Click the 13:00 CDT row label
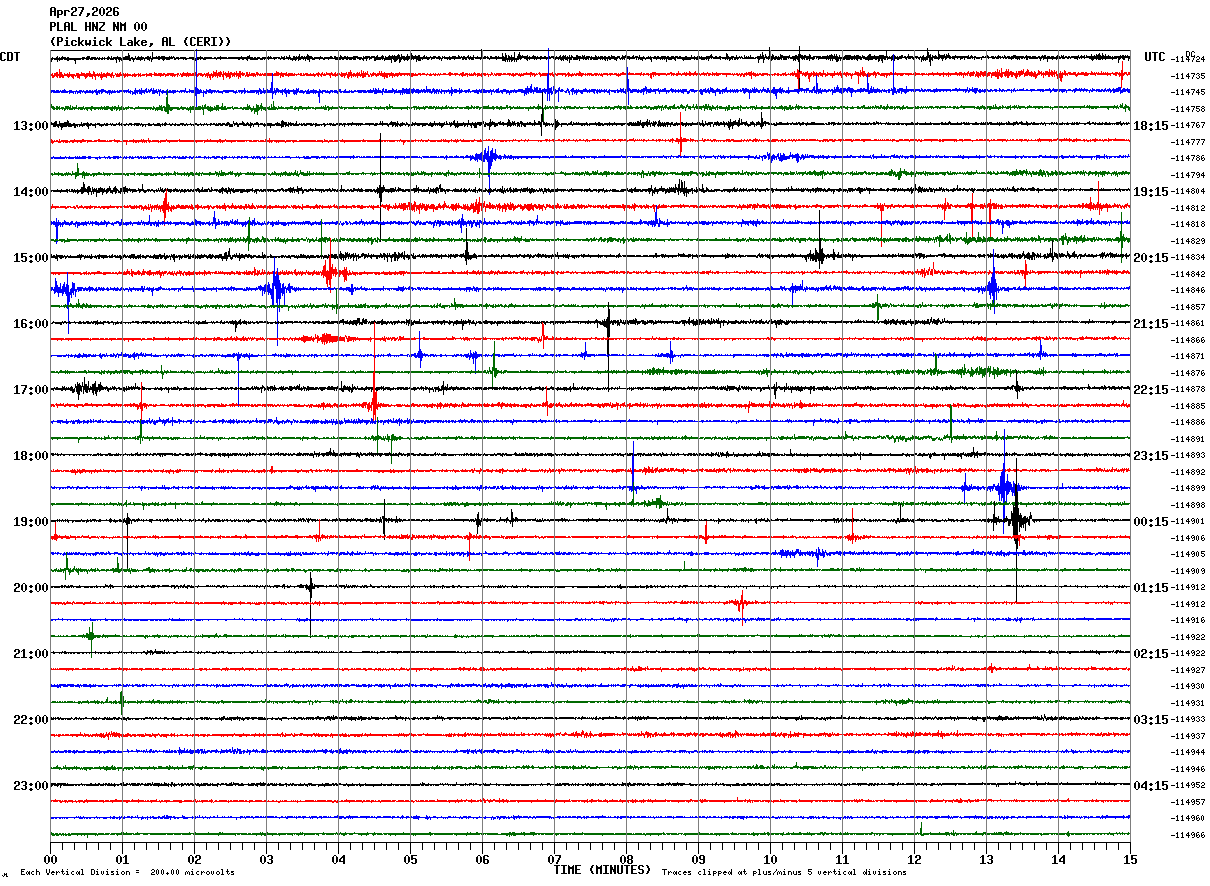The height and width of the screenshot is (886, 1210). click(x=30, y=126)
